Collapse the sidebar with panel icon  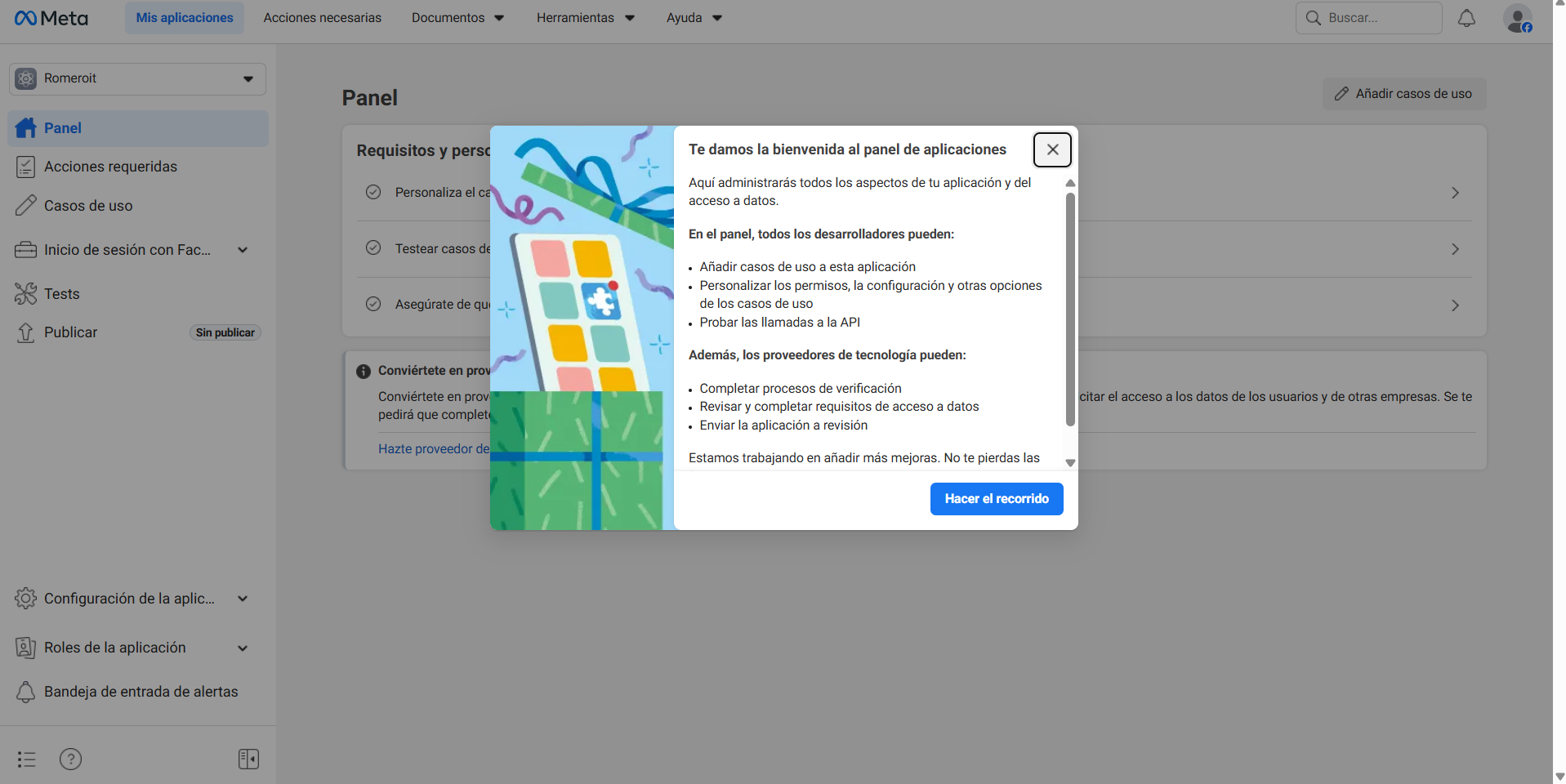pos(249,759)
